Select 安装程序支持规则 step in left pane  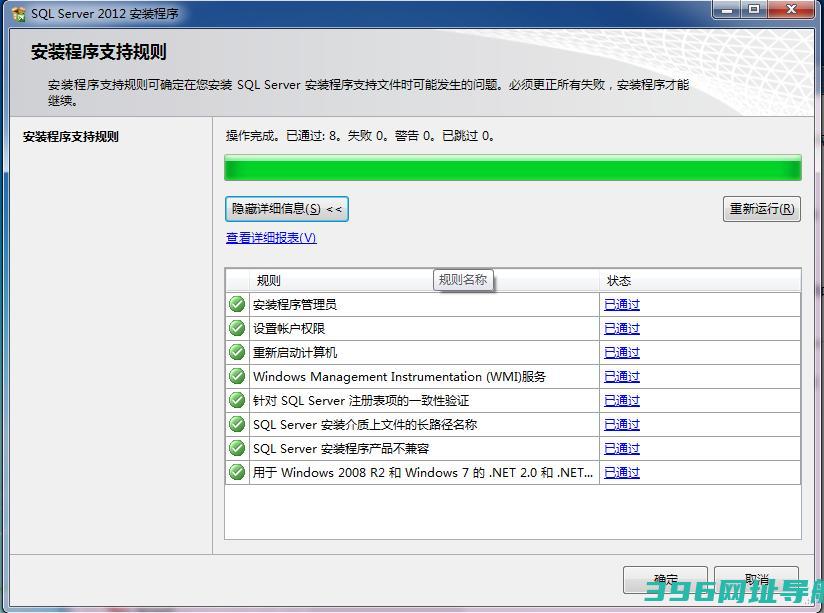pyautogui.click(x=71, y=137)
